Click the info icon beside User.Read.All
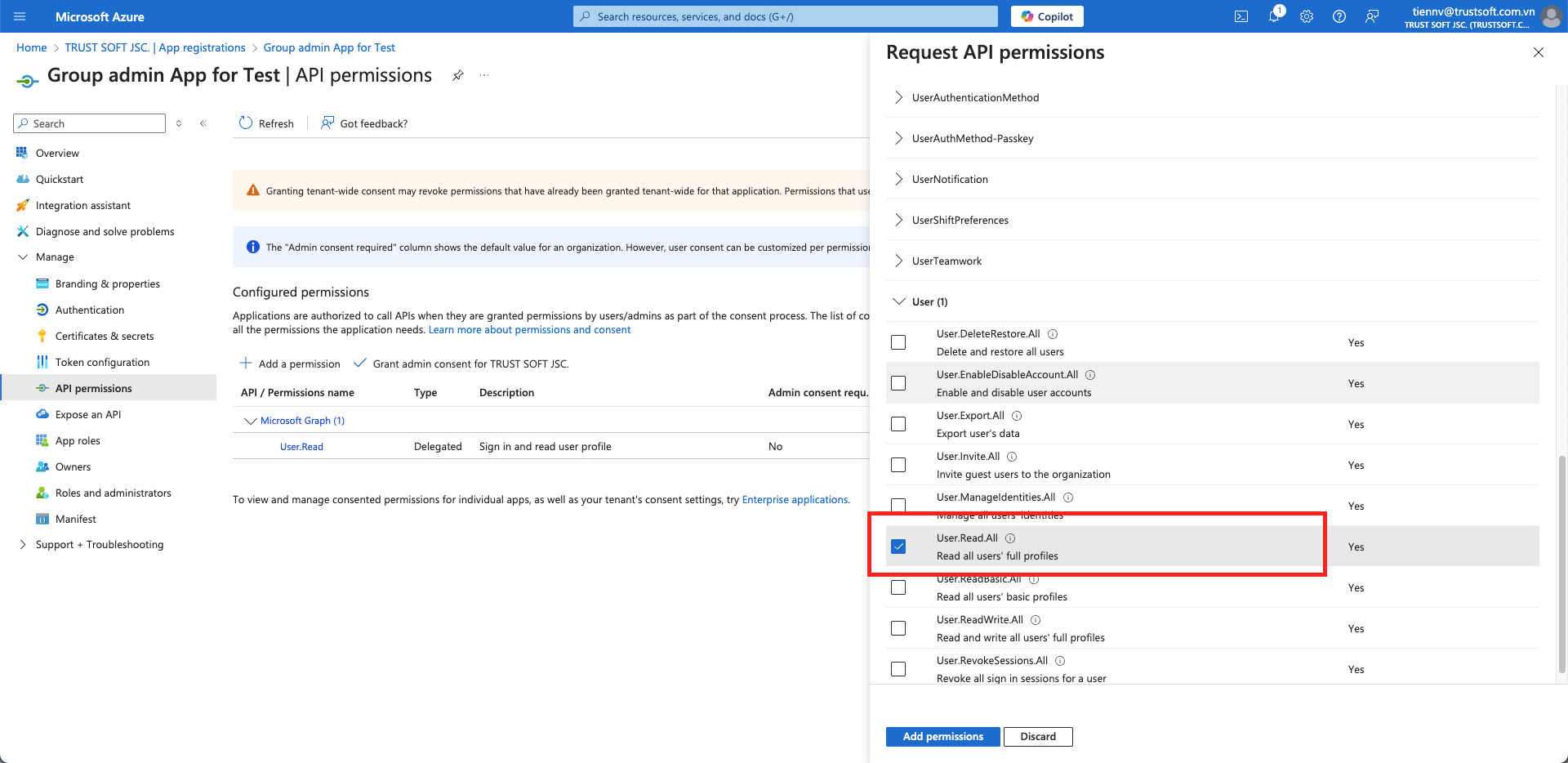1568x763 pixels. pos(1010,538)
